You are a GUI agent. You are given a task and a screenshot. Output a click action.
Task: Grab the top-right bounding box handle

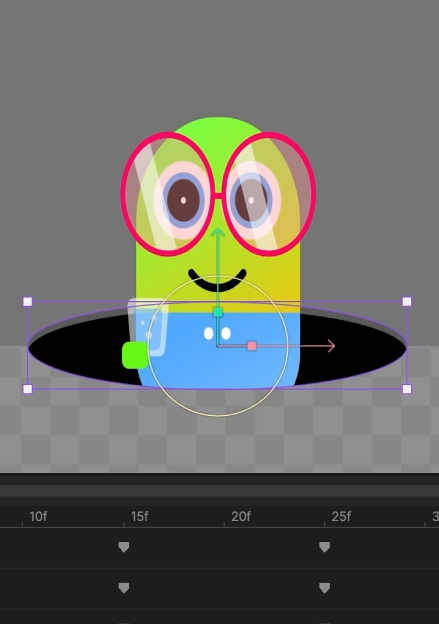407,302
